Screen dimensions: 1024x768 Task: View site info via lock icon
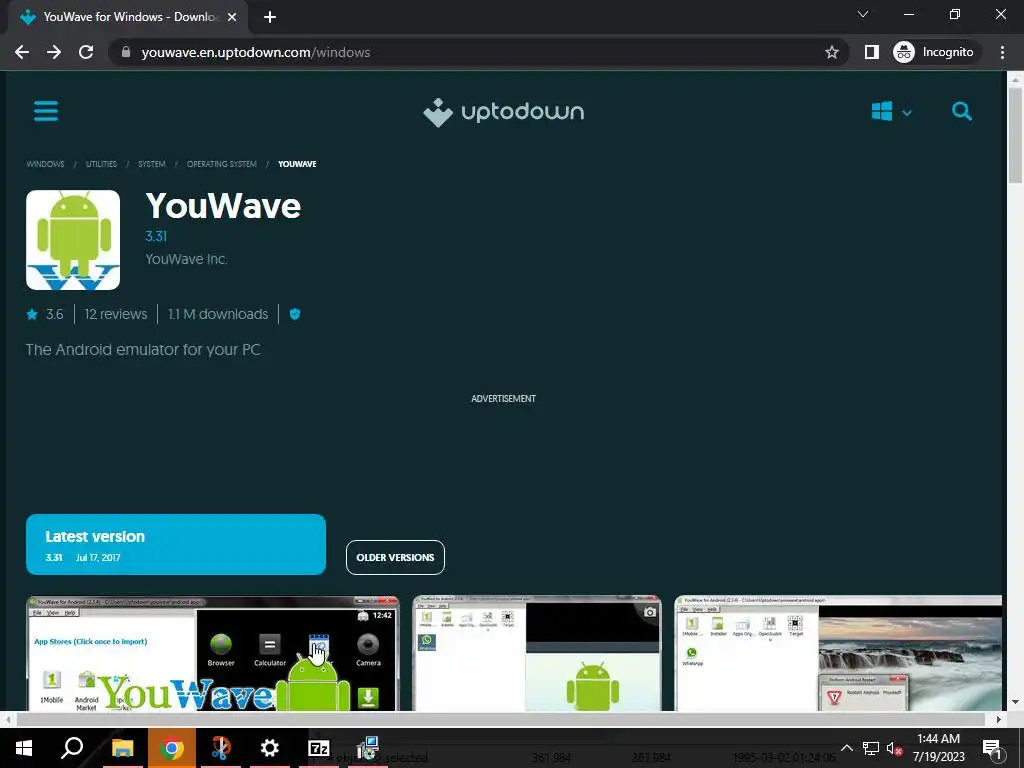click(126, 52)
